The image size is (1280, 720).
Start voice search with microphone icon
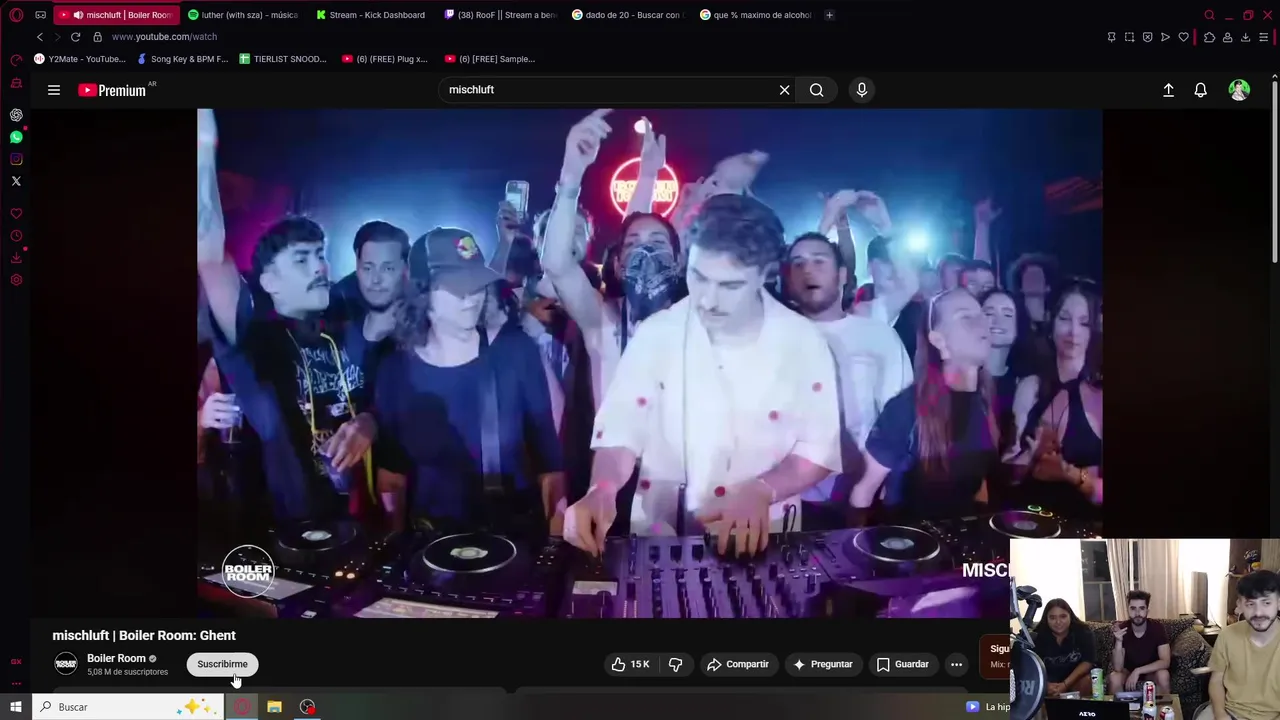[862, 90]
